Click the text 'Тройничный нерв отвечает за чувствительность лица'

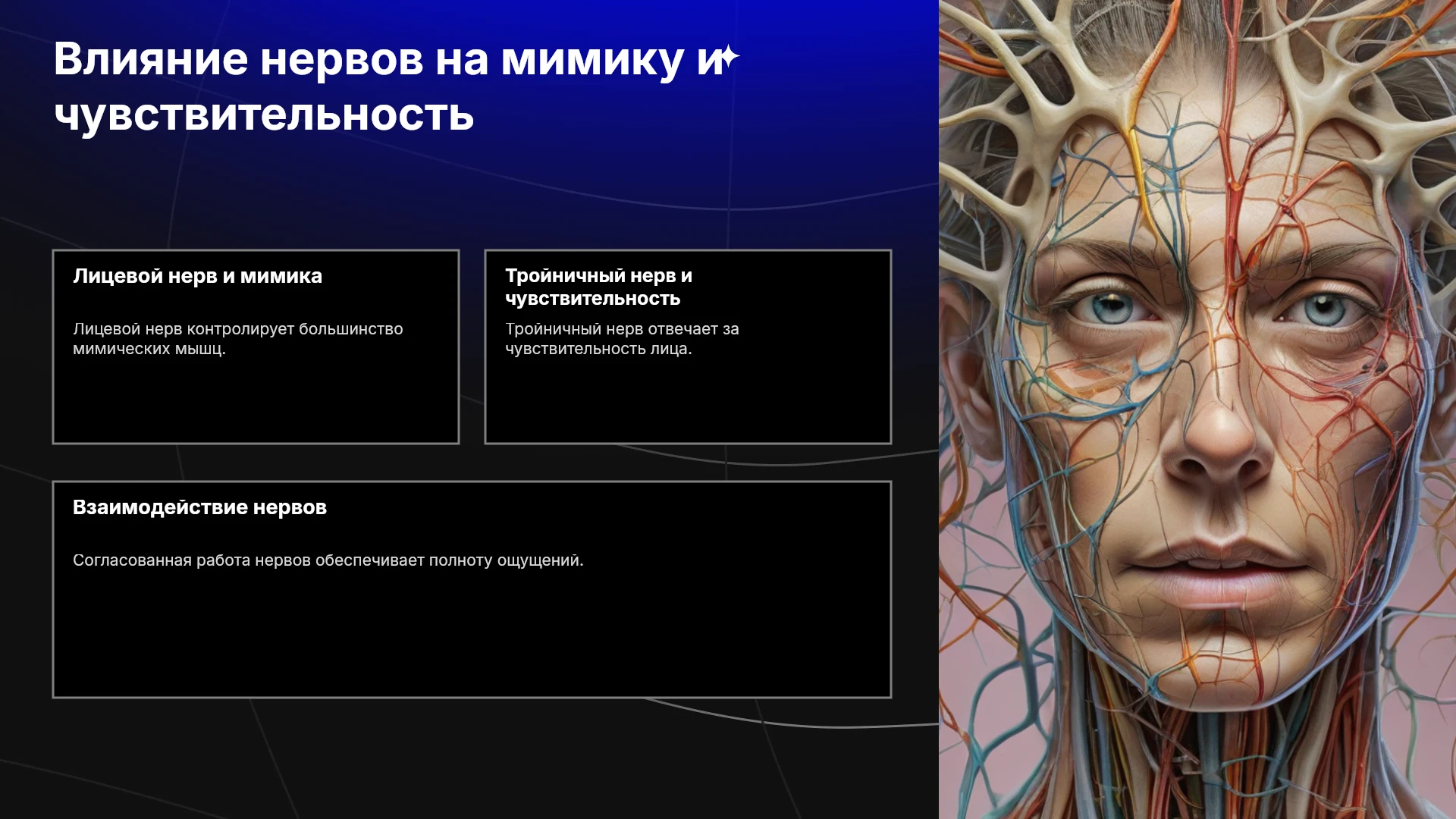tap(622, 339)
